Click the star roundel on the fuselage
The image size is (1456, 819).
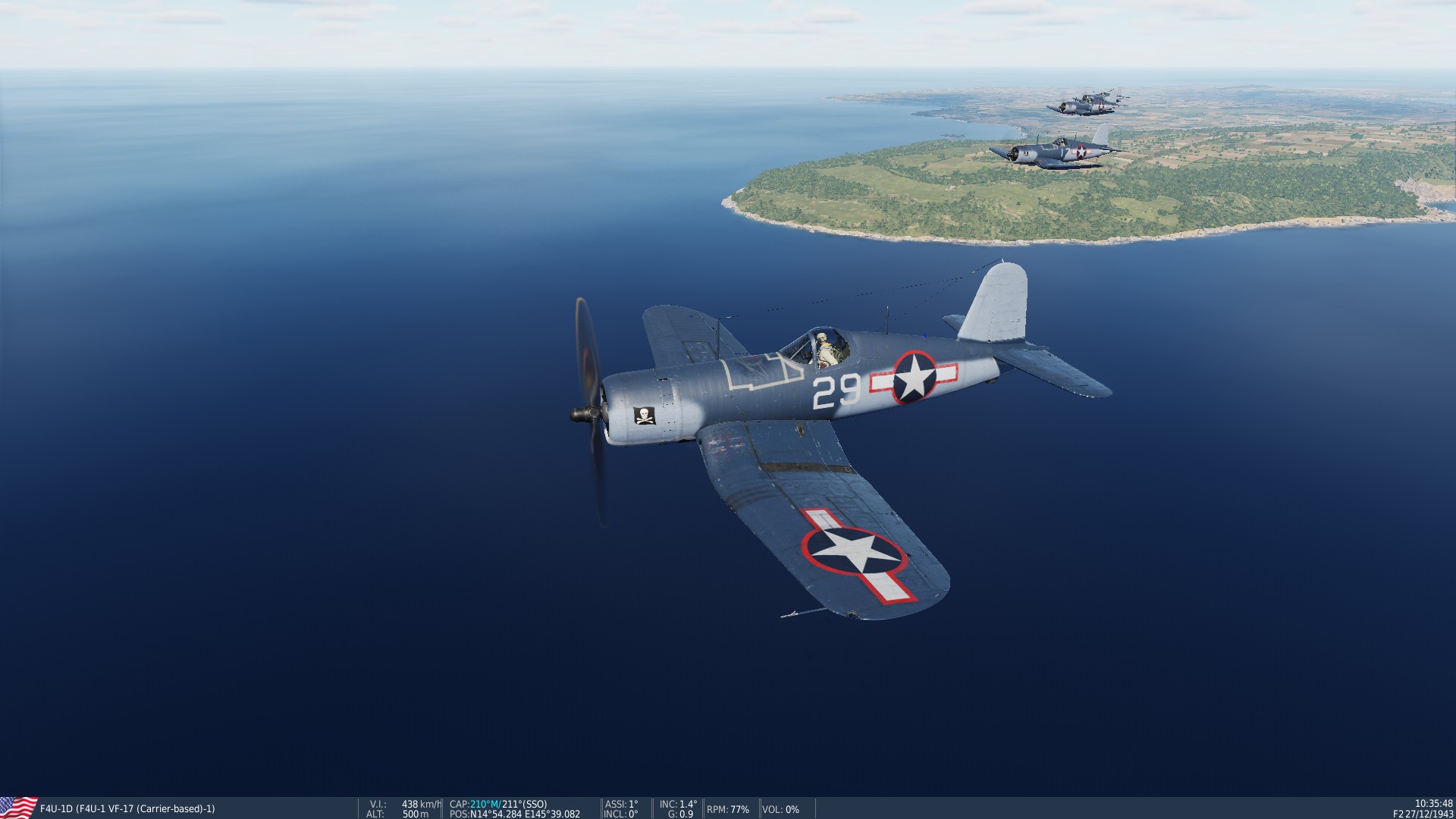click(x=913, y=377)
